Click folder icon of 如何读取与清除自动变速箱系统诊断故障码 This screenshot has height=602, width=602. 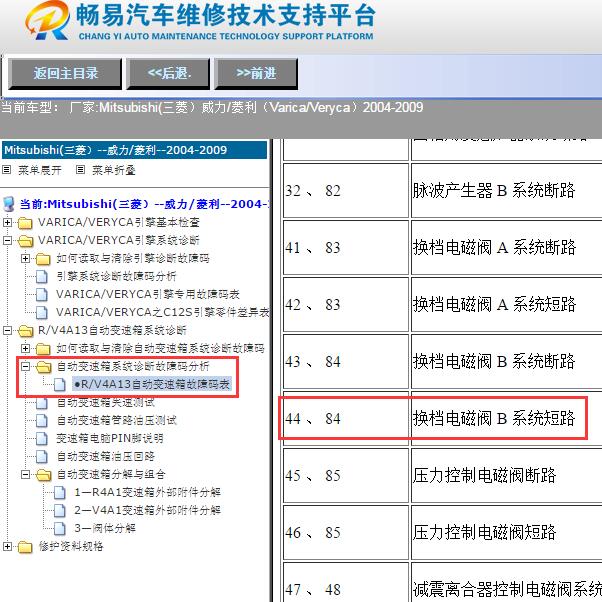pyautogui.click(x=43, y=349)
